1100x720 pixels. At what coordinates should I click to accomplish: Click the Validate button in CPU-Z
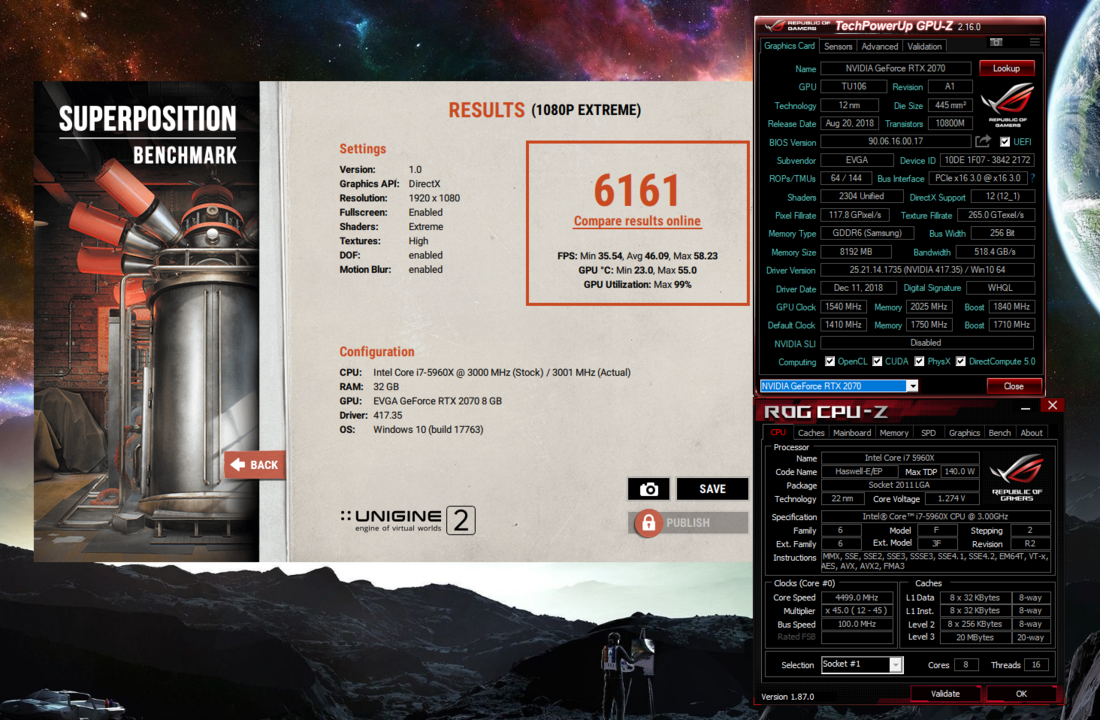tap(945, 693)
